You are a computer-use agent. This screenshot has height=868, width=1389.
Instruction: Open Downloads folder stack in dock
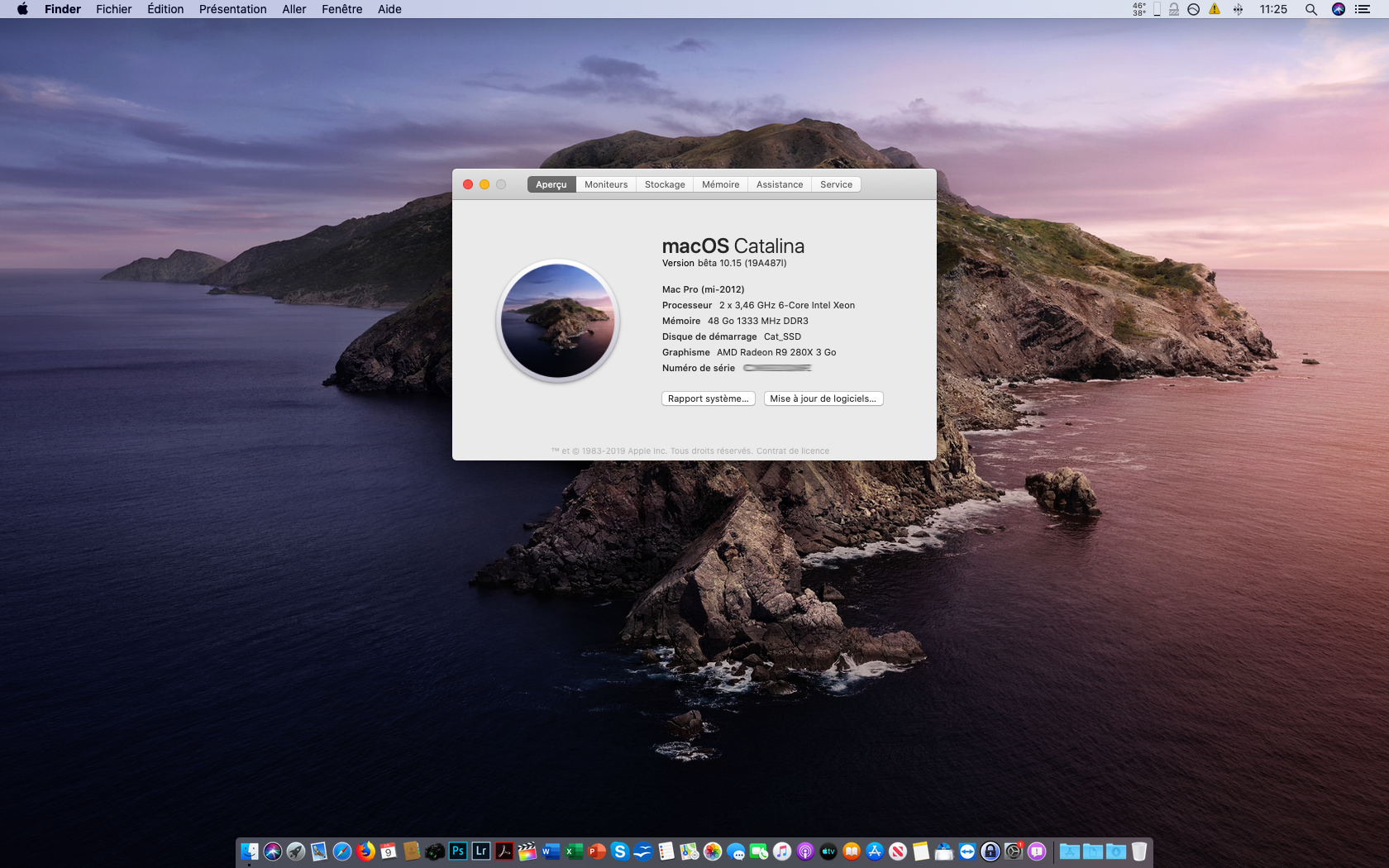pos(1116,851)
